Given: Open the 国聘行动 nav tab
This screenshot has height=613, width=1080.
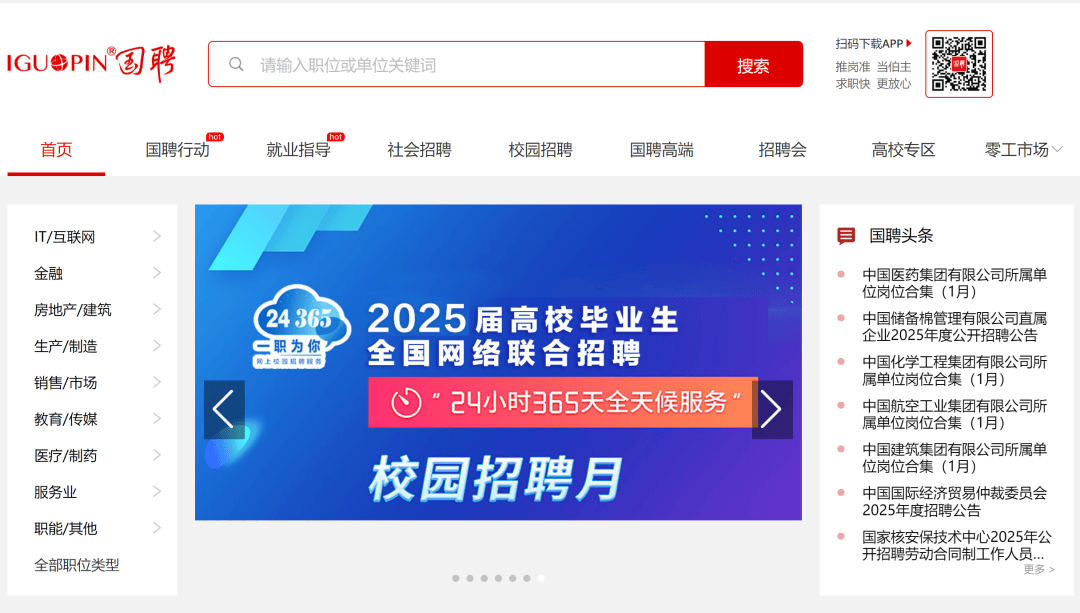Looking at the screenshot, I should [x=178, y=149].
